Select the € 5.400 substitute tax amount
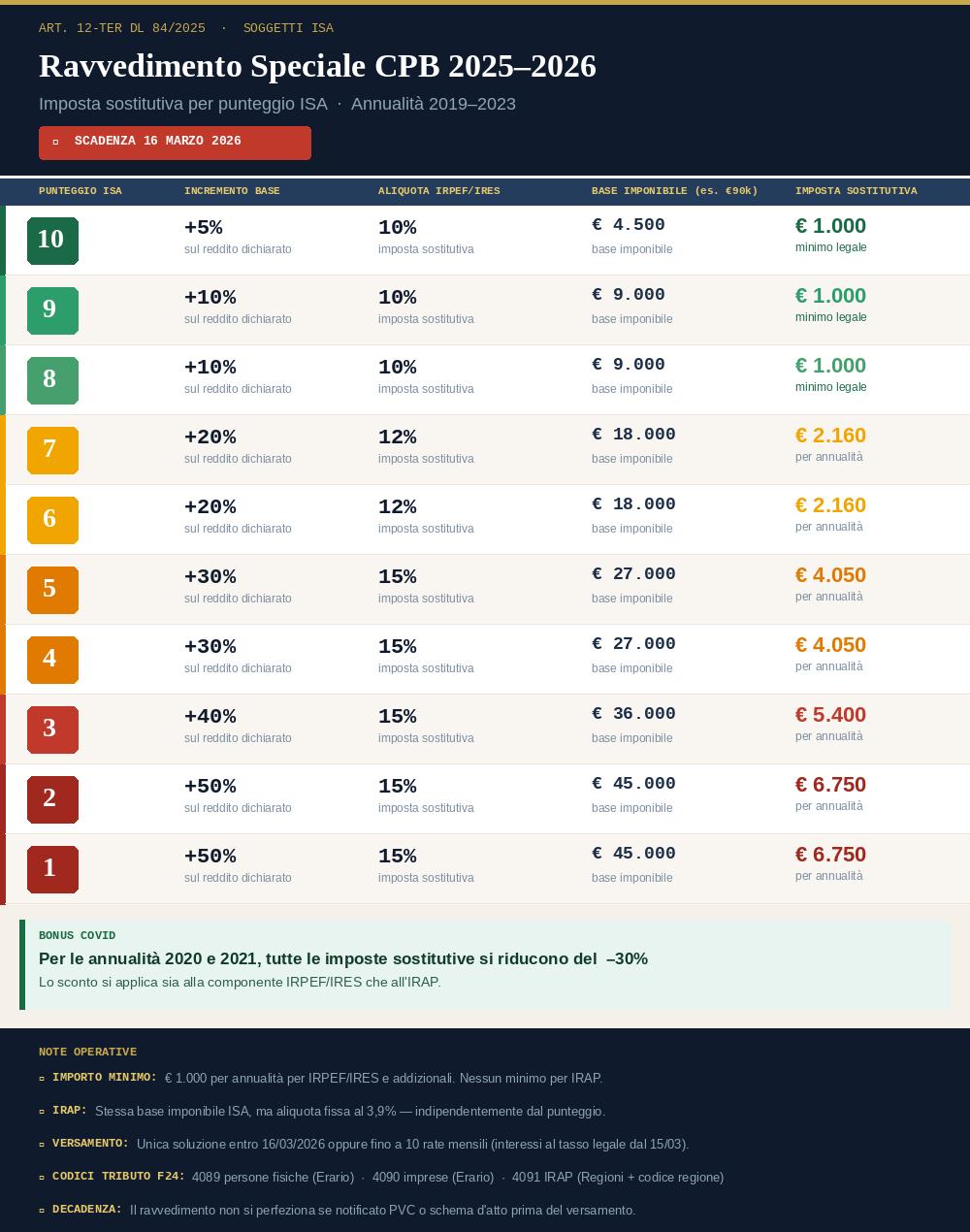The height and width of the screenshot is (1232, 970). [x=830, y=715]
